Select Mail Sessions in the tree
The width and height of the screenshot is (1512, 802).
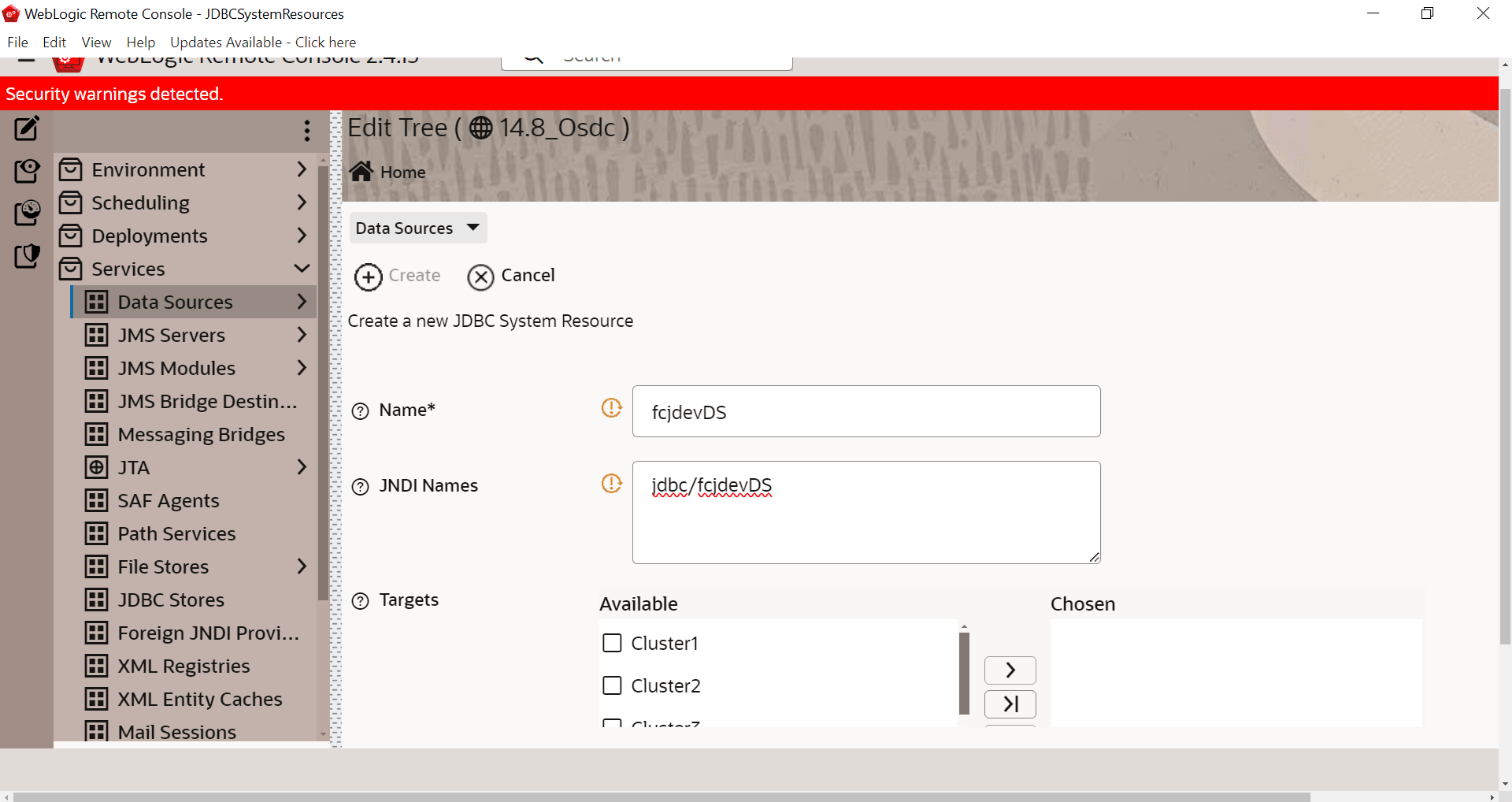click(176, 732)
